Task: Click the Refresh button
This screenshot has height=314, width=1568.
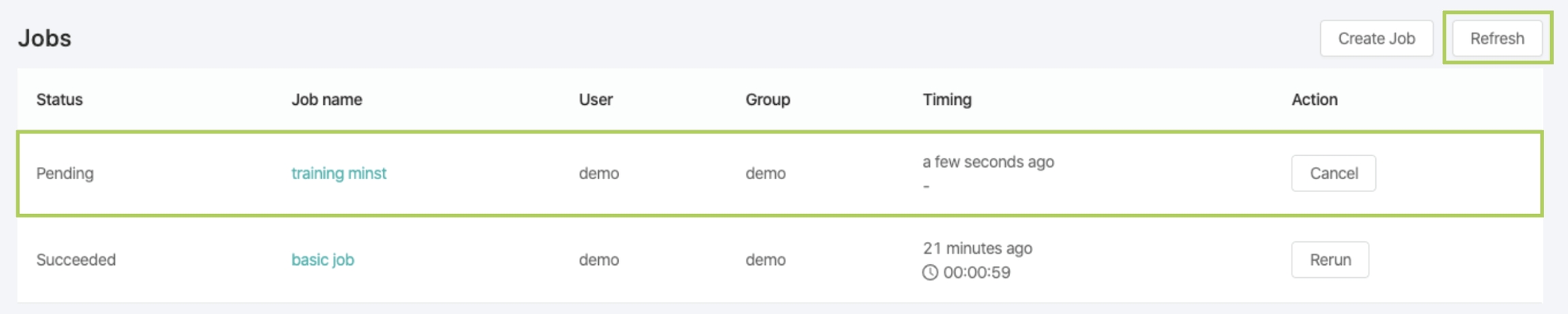Action: click(1497, 39)
